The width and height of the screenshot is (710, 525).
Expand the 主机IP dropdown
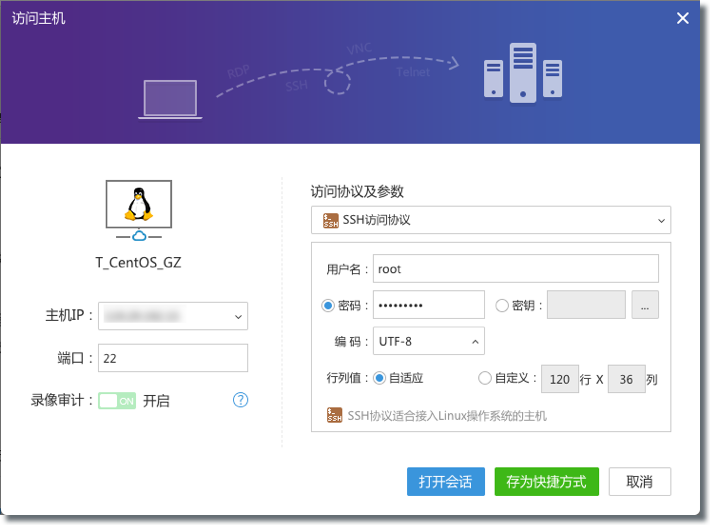tap(238, 316)
